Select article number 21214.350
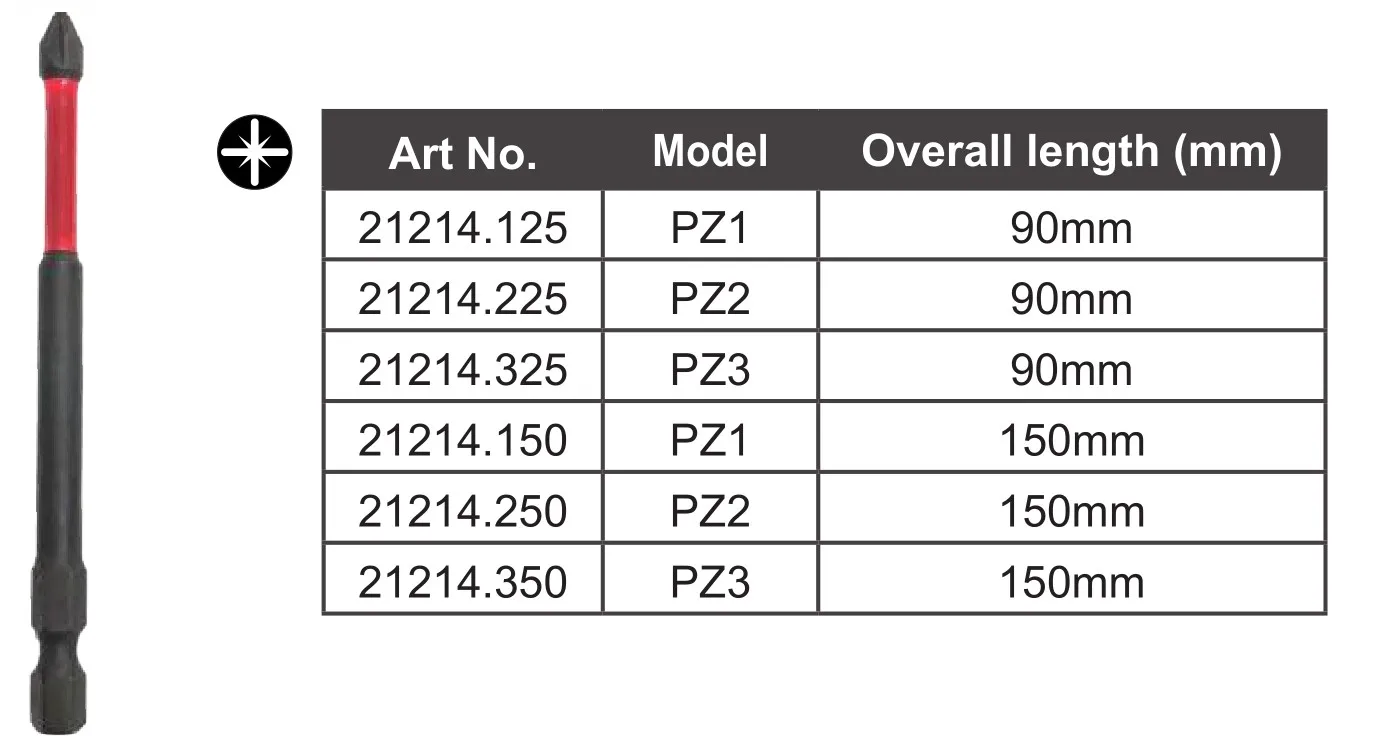The image size is (1388, 753). (x=462, y=582)
